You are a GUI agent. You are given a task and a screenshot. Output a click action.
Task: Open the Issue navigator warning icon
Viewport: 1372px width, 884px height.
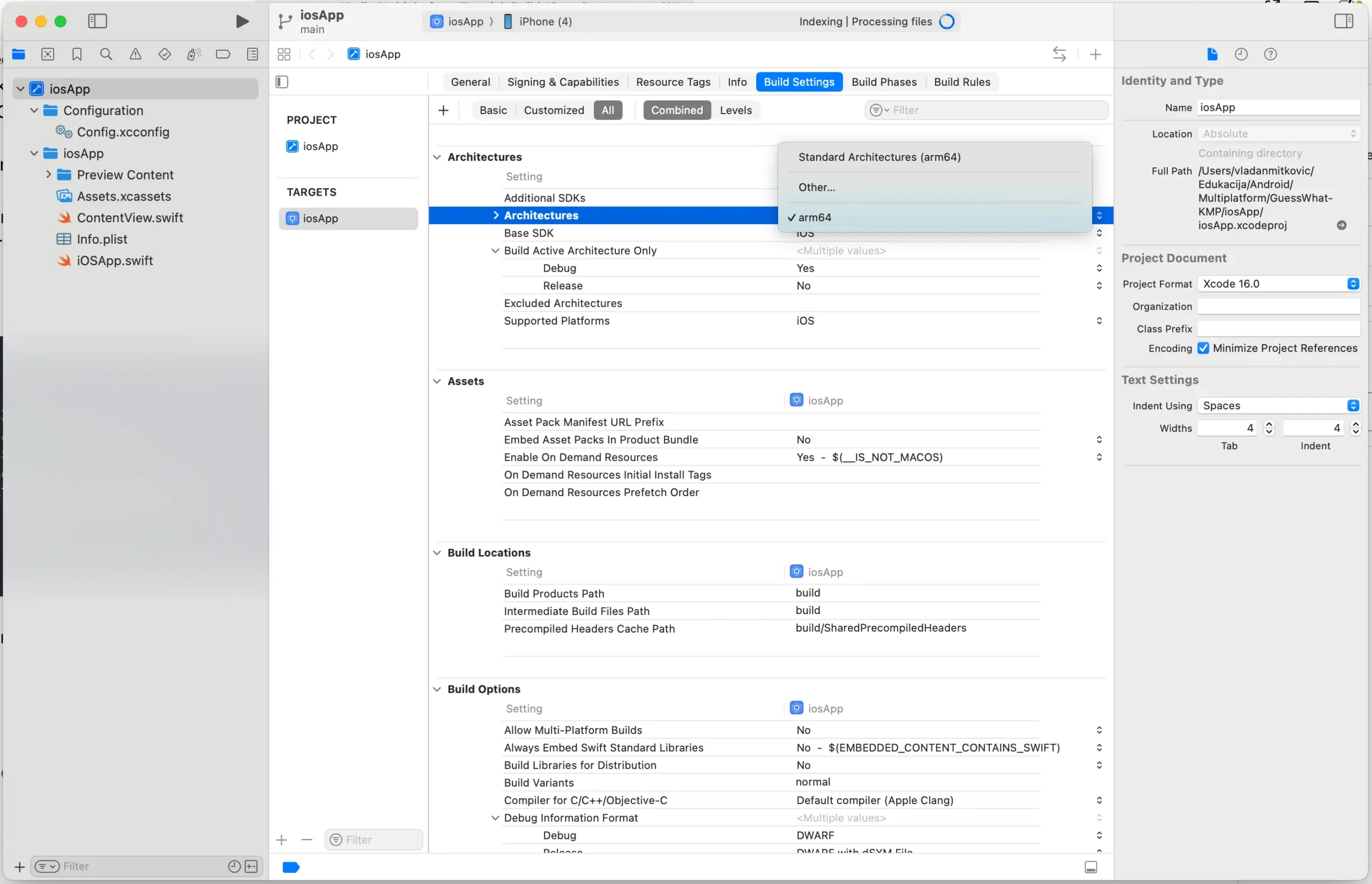pyautogui.click(x=135, y=54)
